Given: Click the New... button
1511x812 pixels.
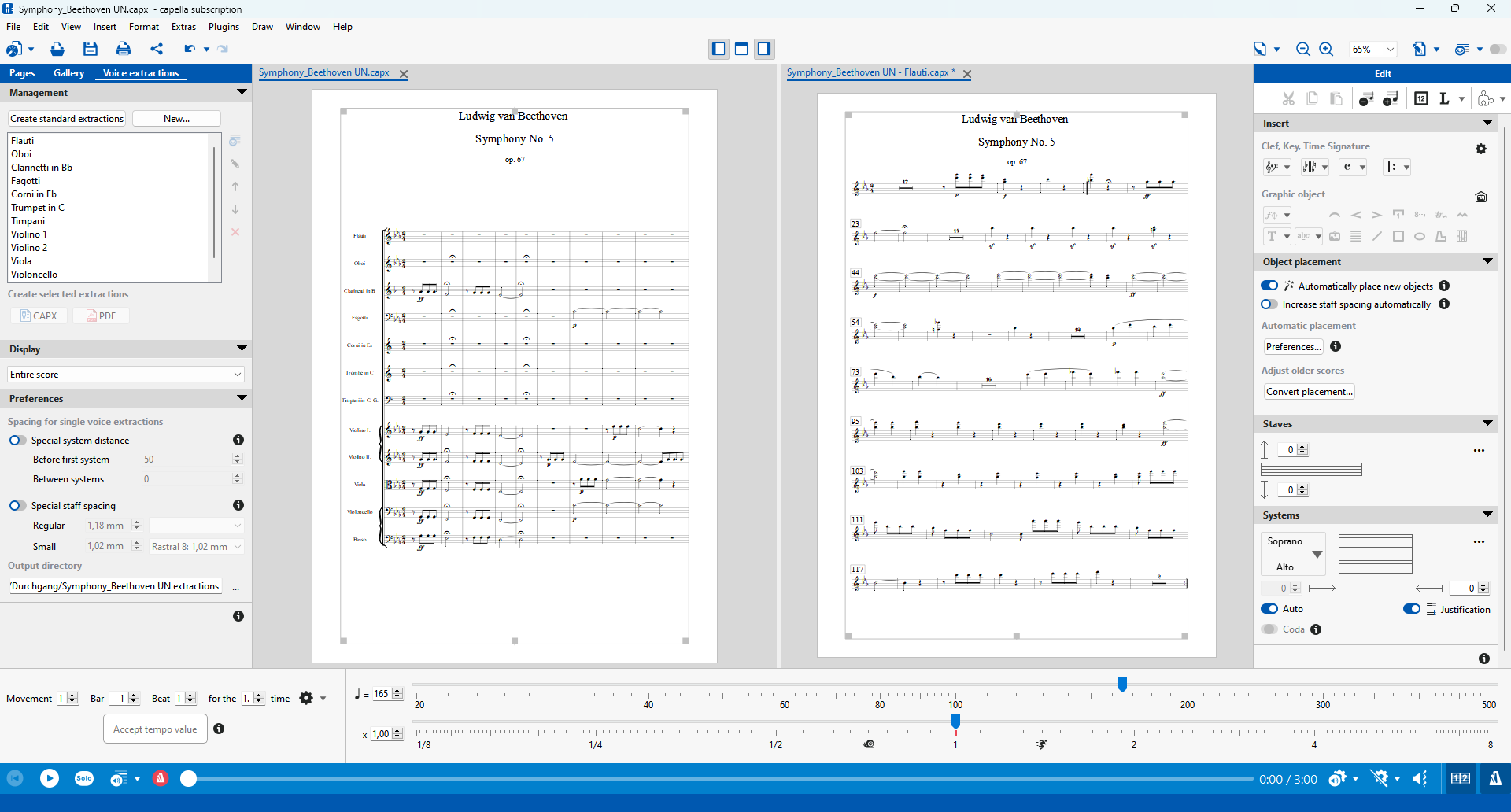Looking at the screenshot, I should point(176,119).
